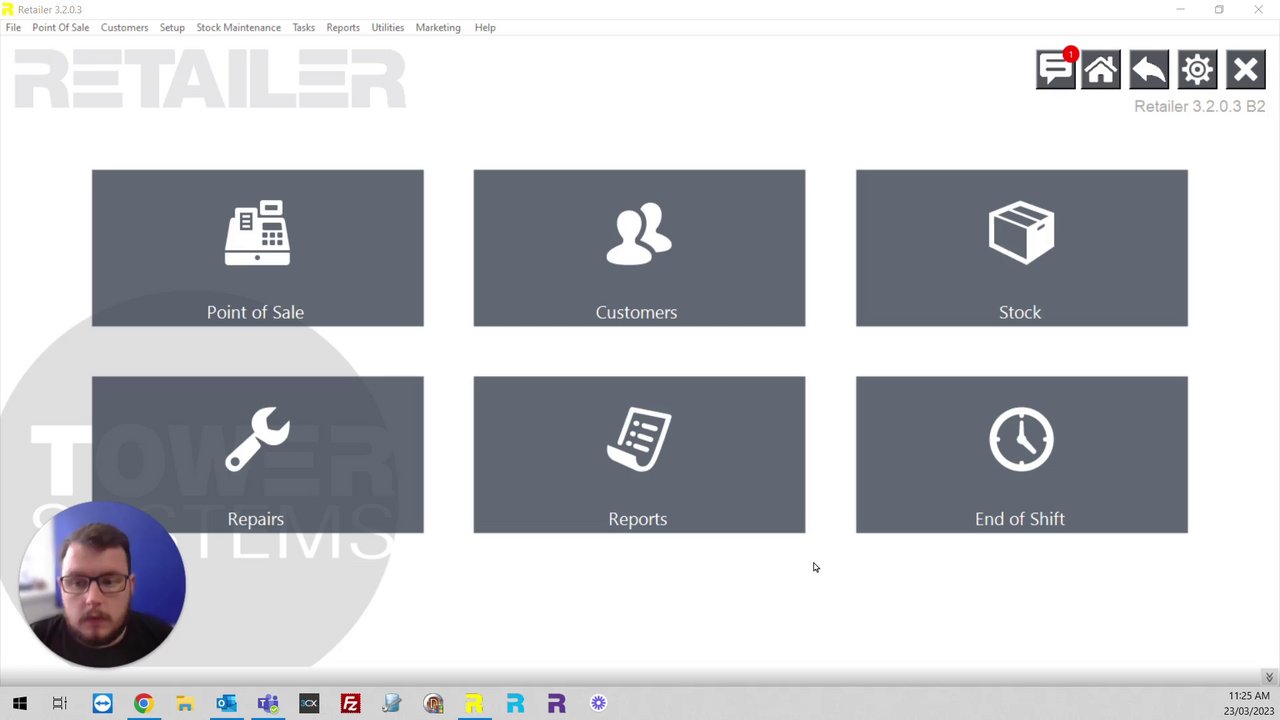Open the Stock tile
This screenshot has height=720, width=1280.
coord(1021,248)
